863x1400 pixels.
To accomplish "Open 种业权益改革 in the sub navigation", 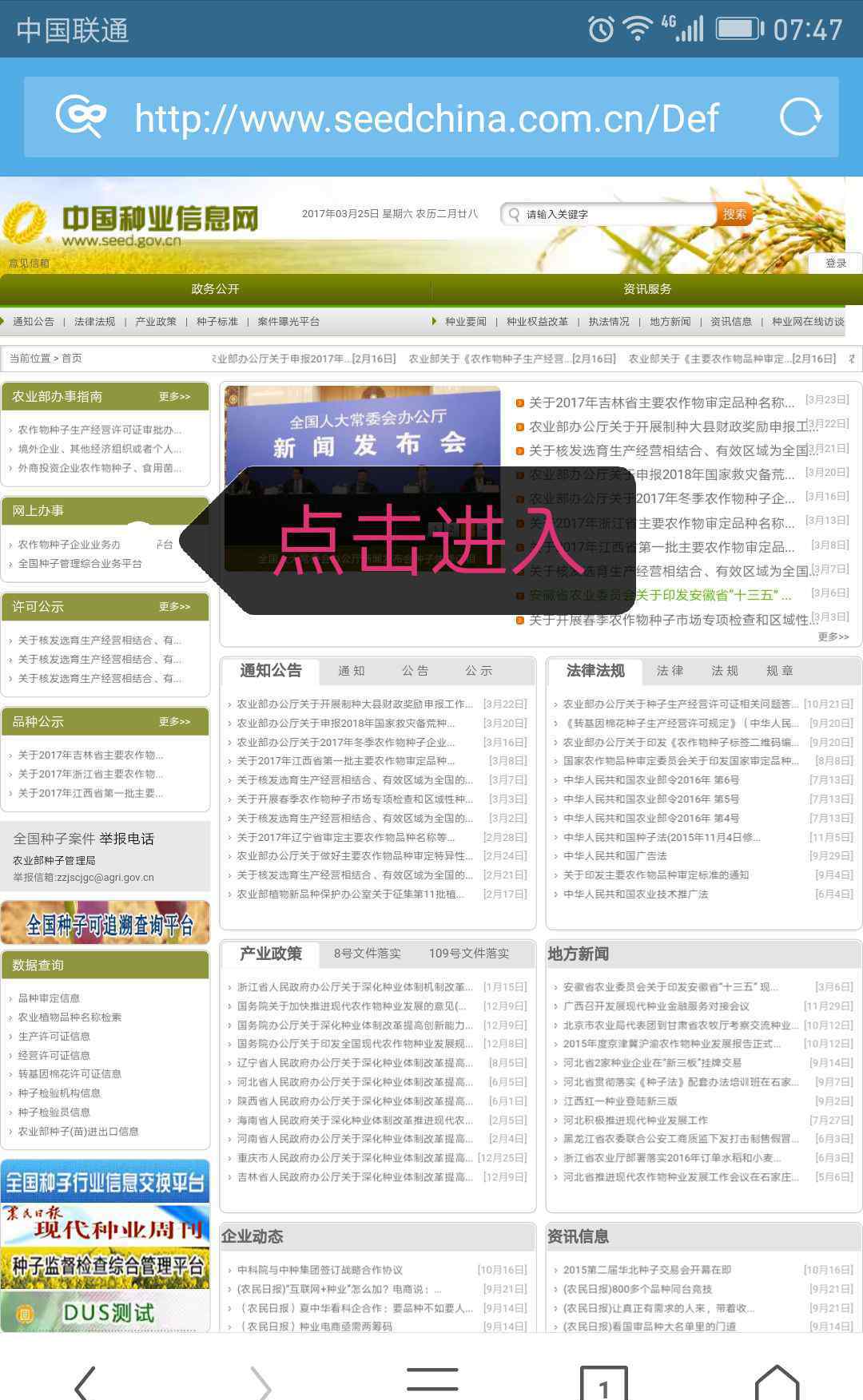I will (x=537, y=322).
